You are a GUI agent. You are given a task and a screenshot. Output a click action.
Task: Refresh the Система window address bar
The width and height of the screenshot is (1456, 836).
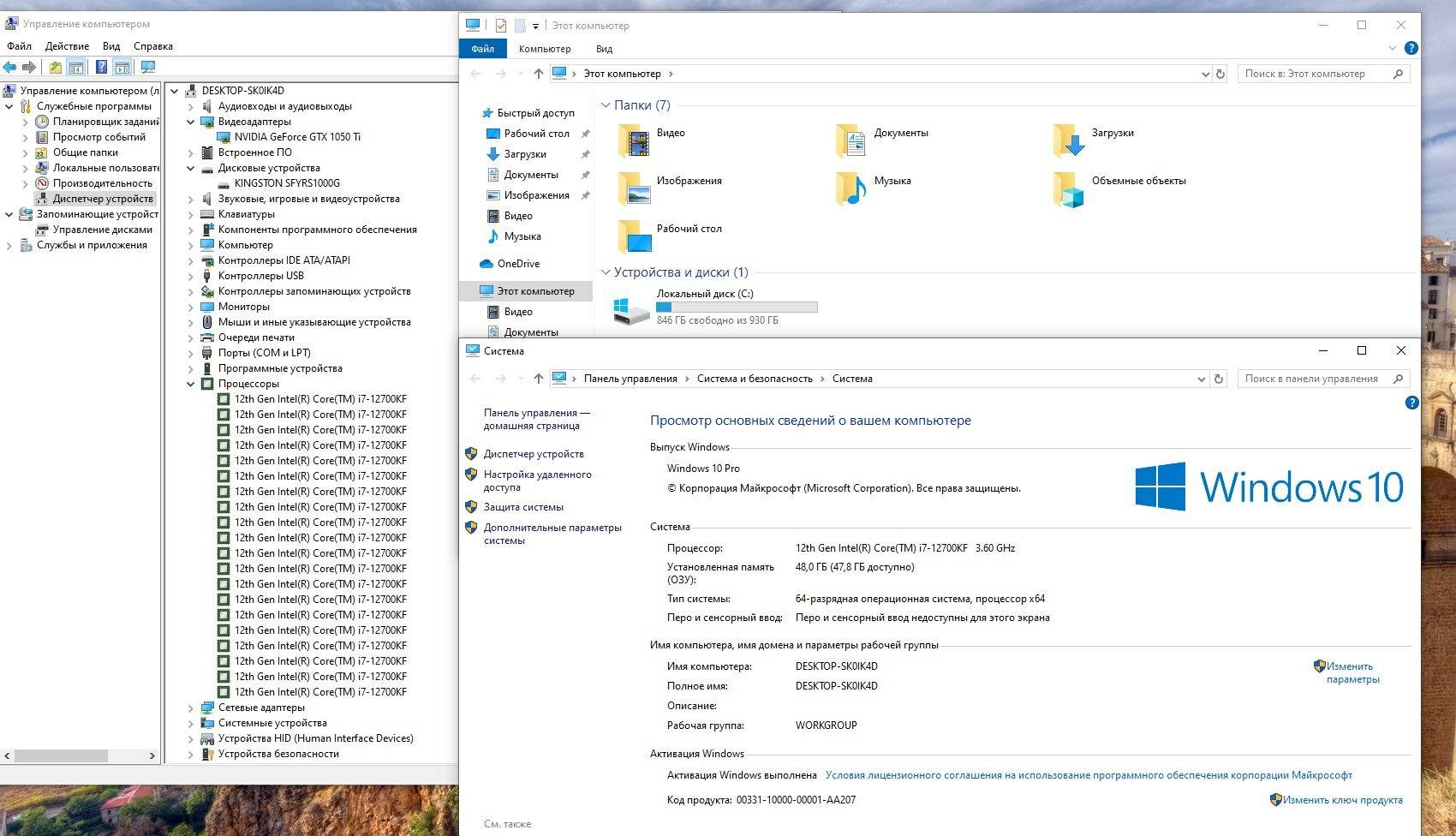[x=1220, y=379]
